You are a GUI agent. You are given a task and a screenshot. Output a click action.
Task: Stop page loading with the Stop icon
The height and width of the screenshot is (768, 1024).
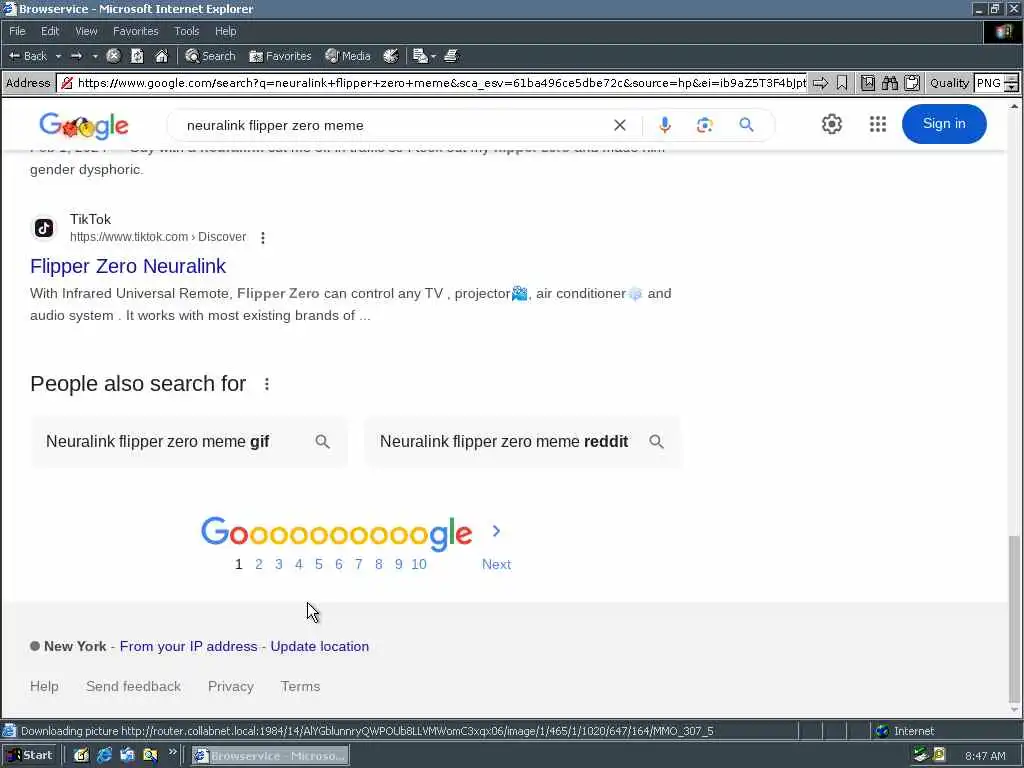point(113,56)
